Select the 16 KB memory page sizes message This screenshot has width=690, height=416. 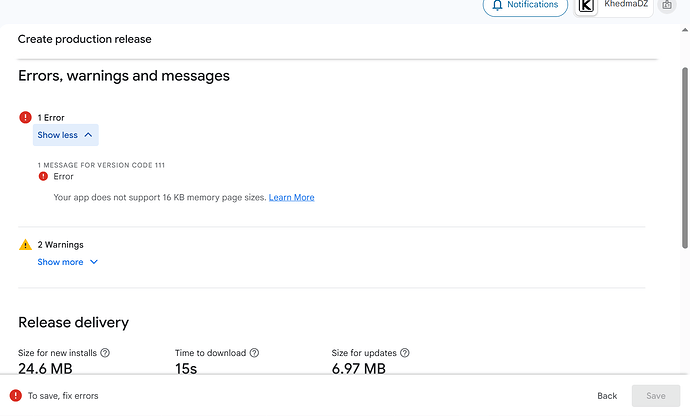pos(160,197)
